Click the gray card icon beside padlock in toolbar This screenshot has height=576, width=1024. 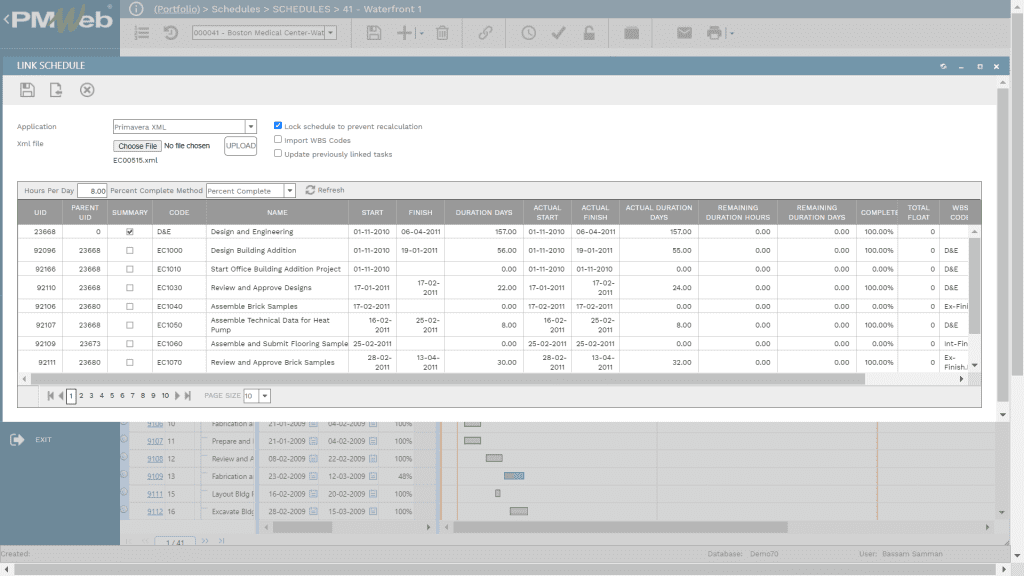[631, 33]
